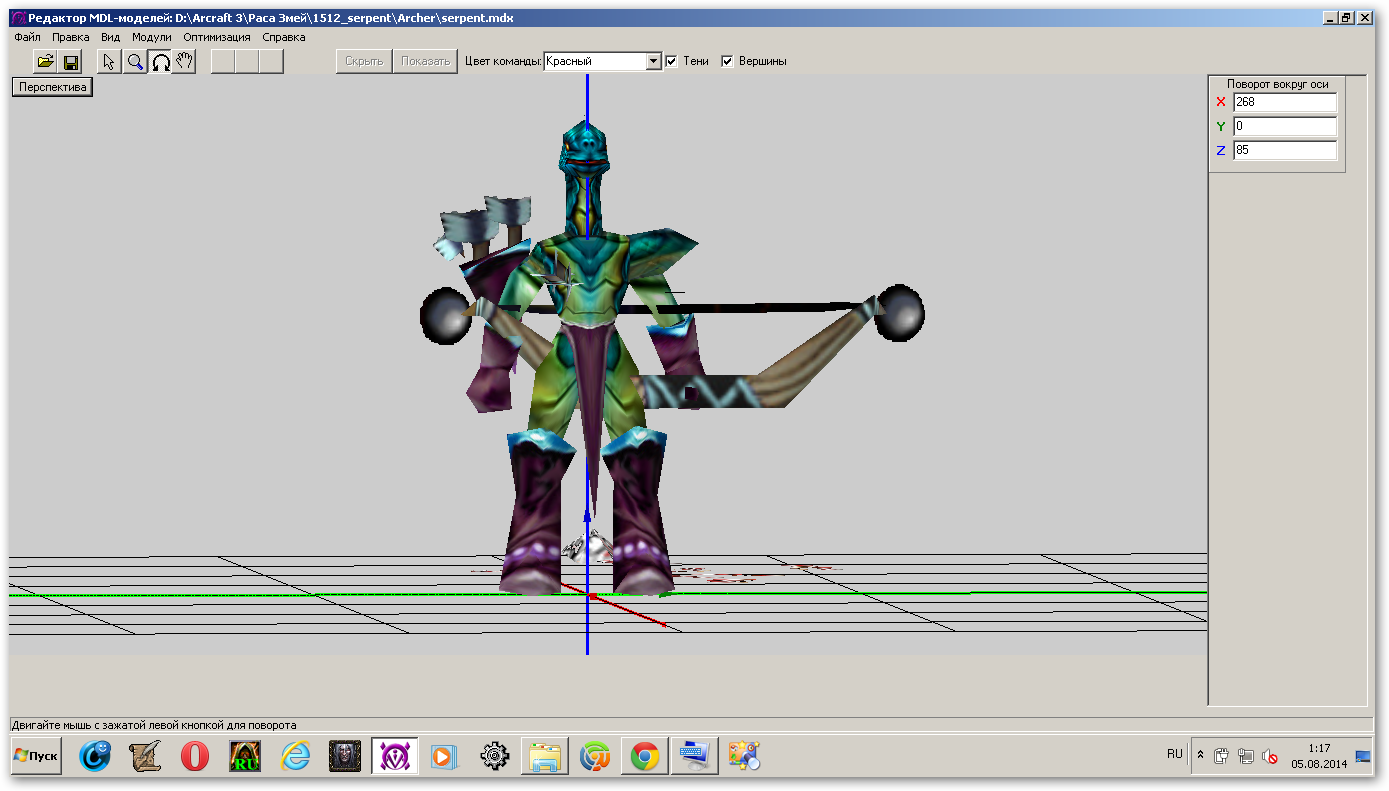Select the arrow pointer tool

pyautogui.click(x=110, y=62)
